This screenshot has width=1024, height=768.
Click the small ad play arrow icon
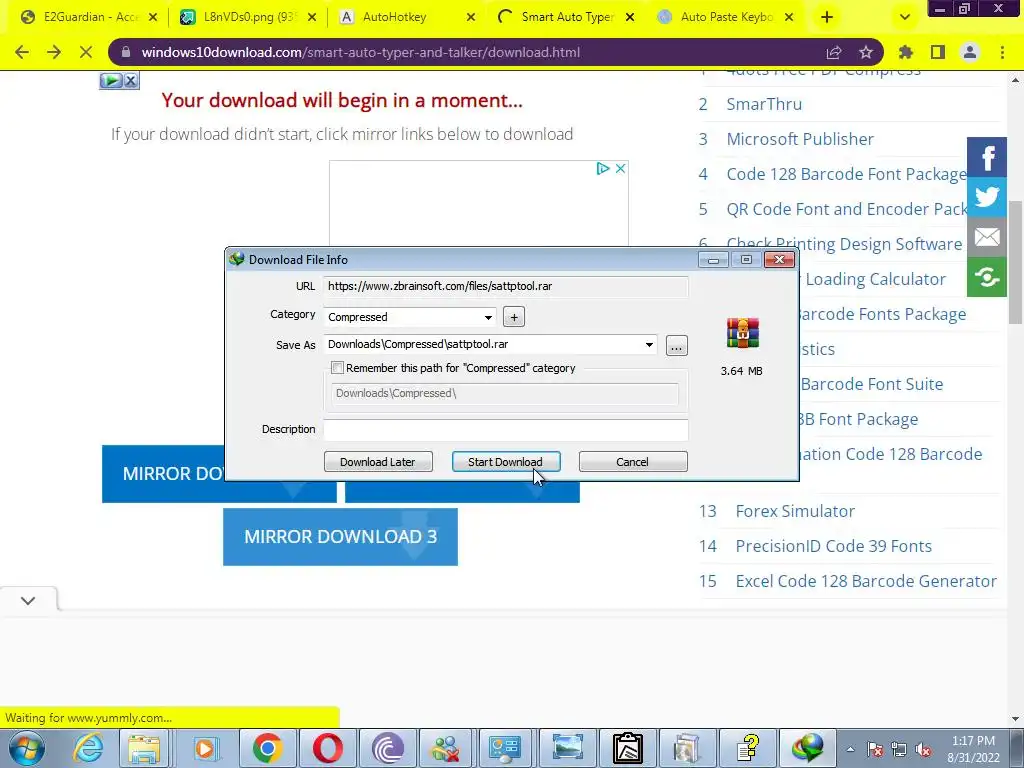pyautogui.click(x=112, y=80)
